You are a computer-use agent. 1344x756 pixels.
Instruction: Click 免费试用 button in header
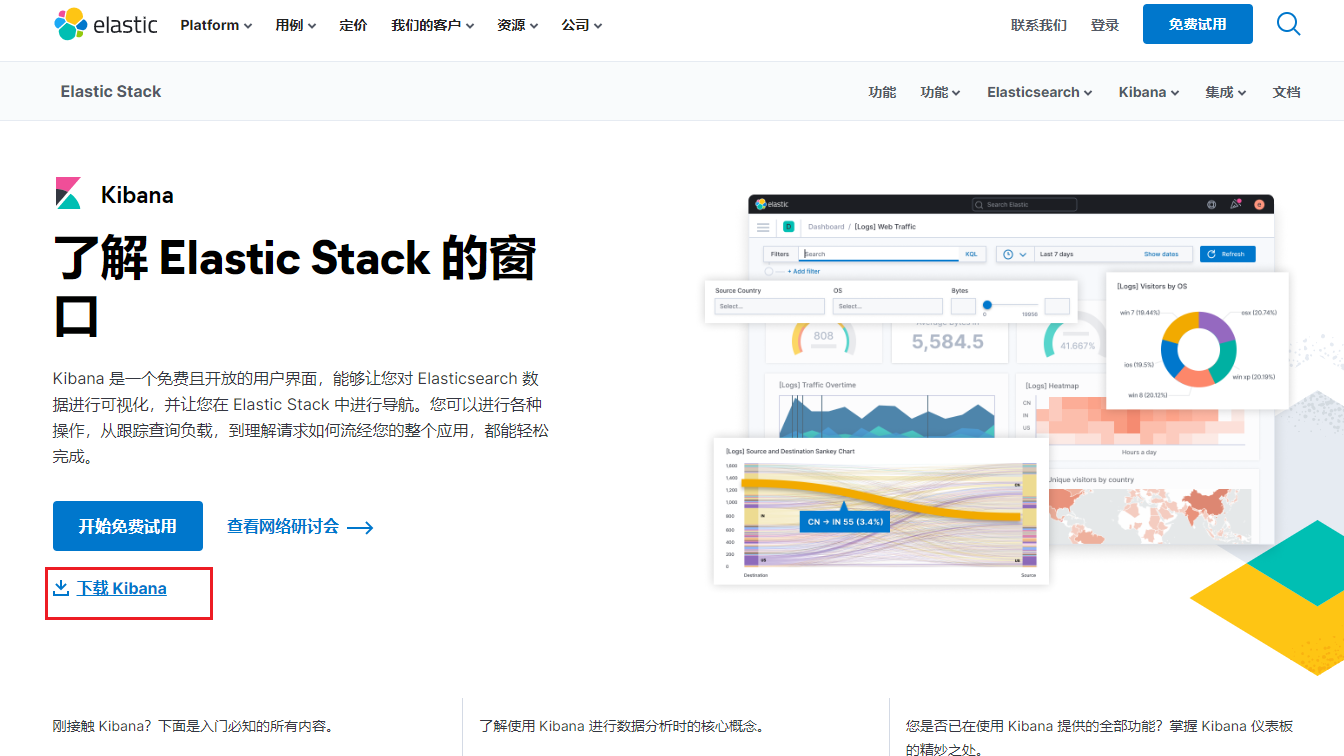coord(1198,24)
